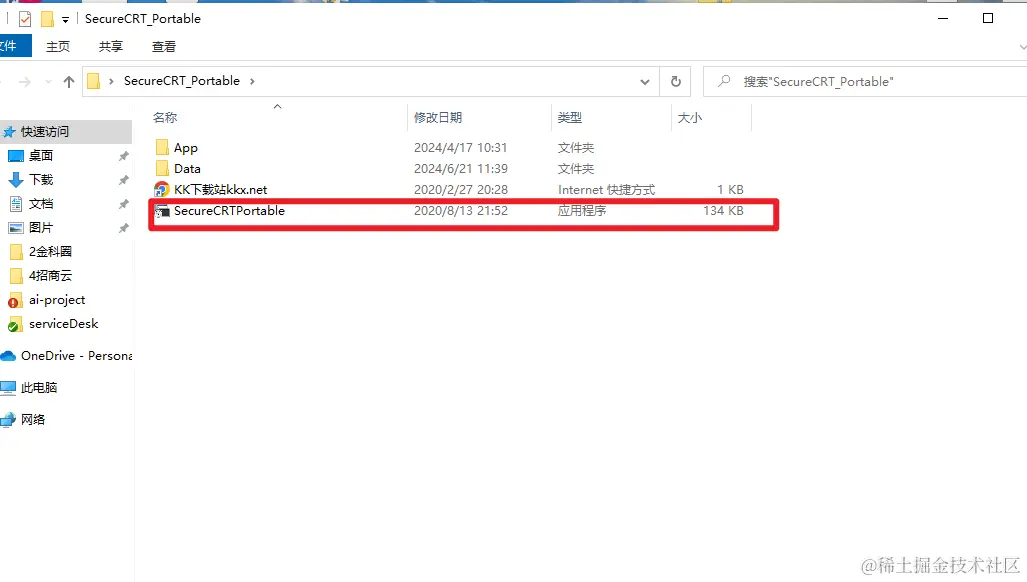Click the new folder icon in title bar
1027x582 pixels.
tap(47, 19)
